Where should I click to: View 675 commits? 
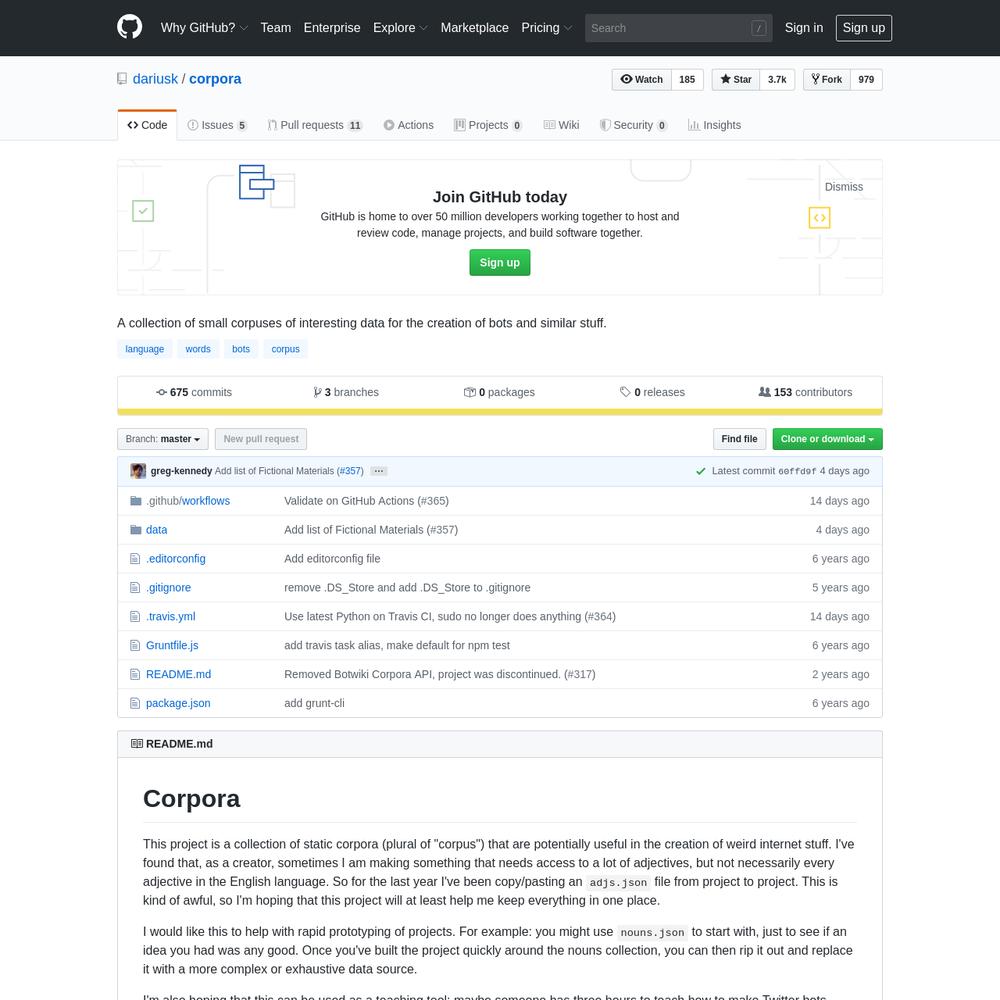[x=194, y=392]
